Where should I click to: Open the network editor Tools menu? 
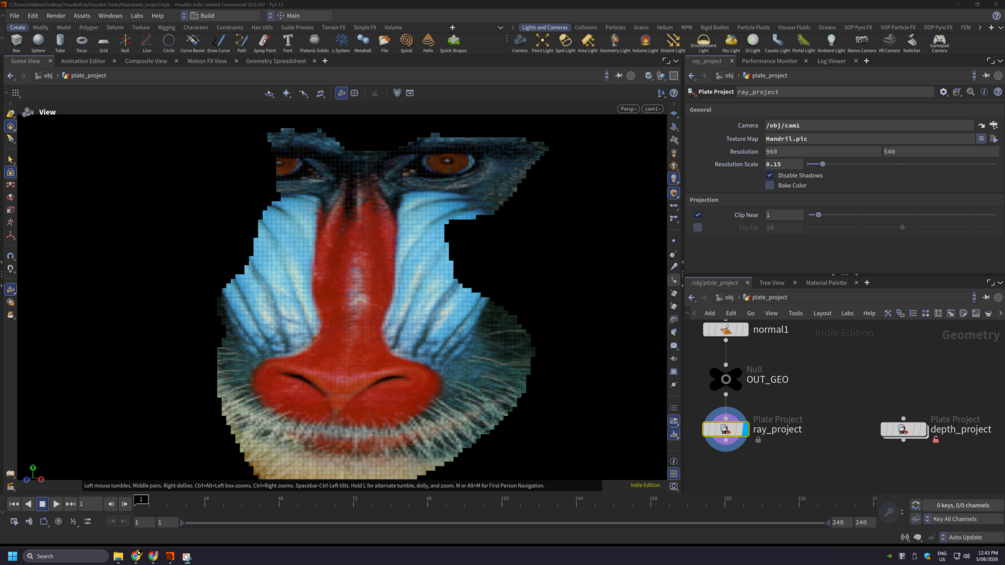pos(795,313)
